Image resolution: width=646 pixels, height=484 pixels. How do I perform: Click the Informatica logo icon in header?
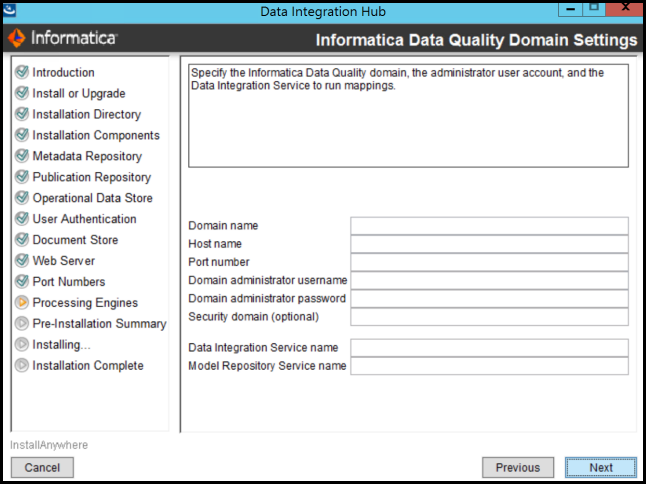(x=16, y=39)
